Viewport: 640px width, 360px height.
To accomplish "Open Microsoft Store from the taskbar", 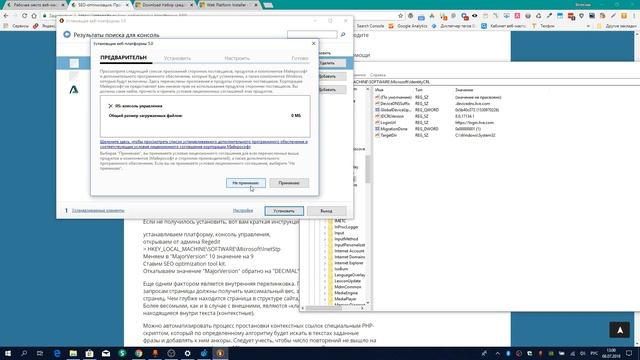I will [89, 353].
